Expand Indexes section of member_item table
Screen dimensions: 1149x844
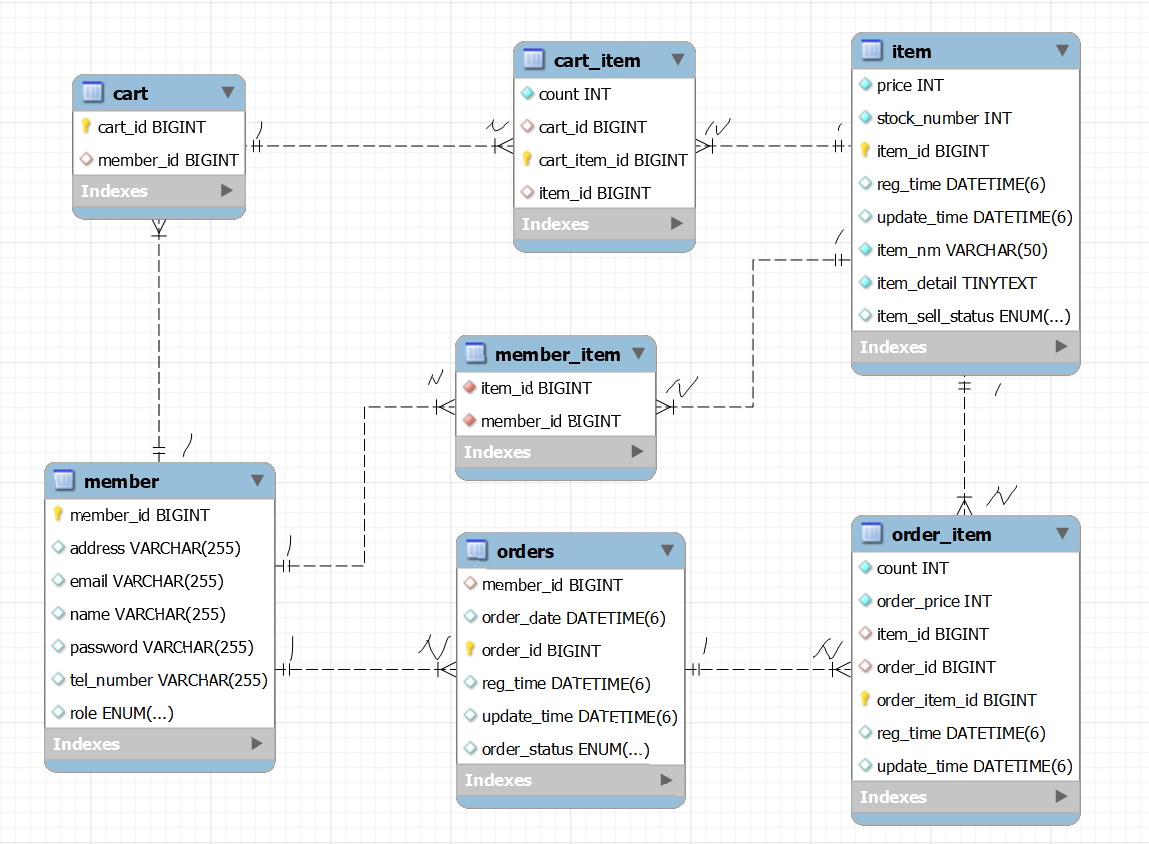click(638, 451)
